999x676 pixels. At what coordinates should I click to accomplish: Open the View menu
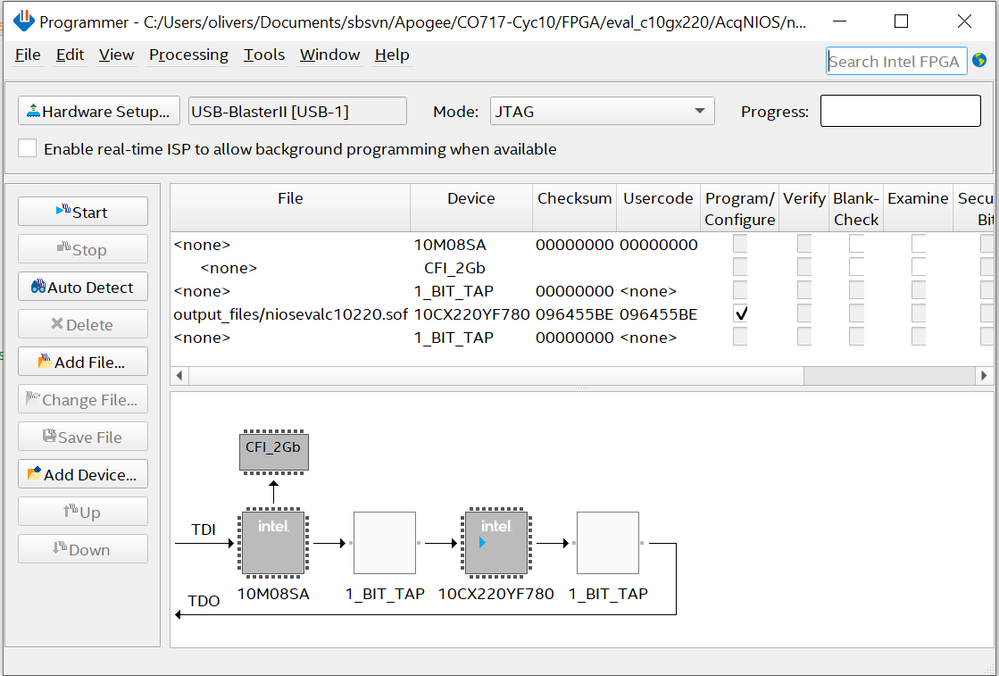pos(116,55)
